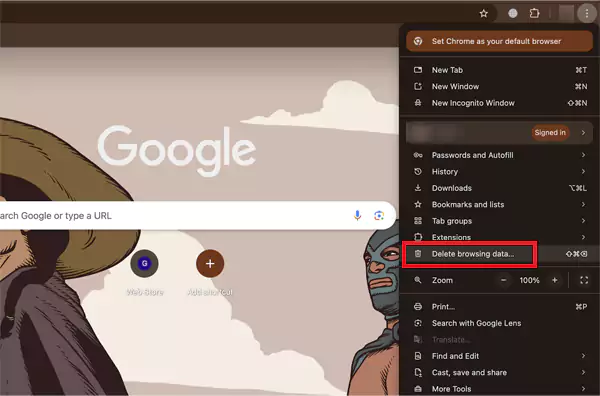Increase zoom with the plus button

(x=554, y=280)
